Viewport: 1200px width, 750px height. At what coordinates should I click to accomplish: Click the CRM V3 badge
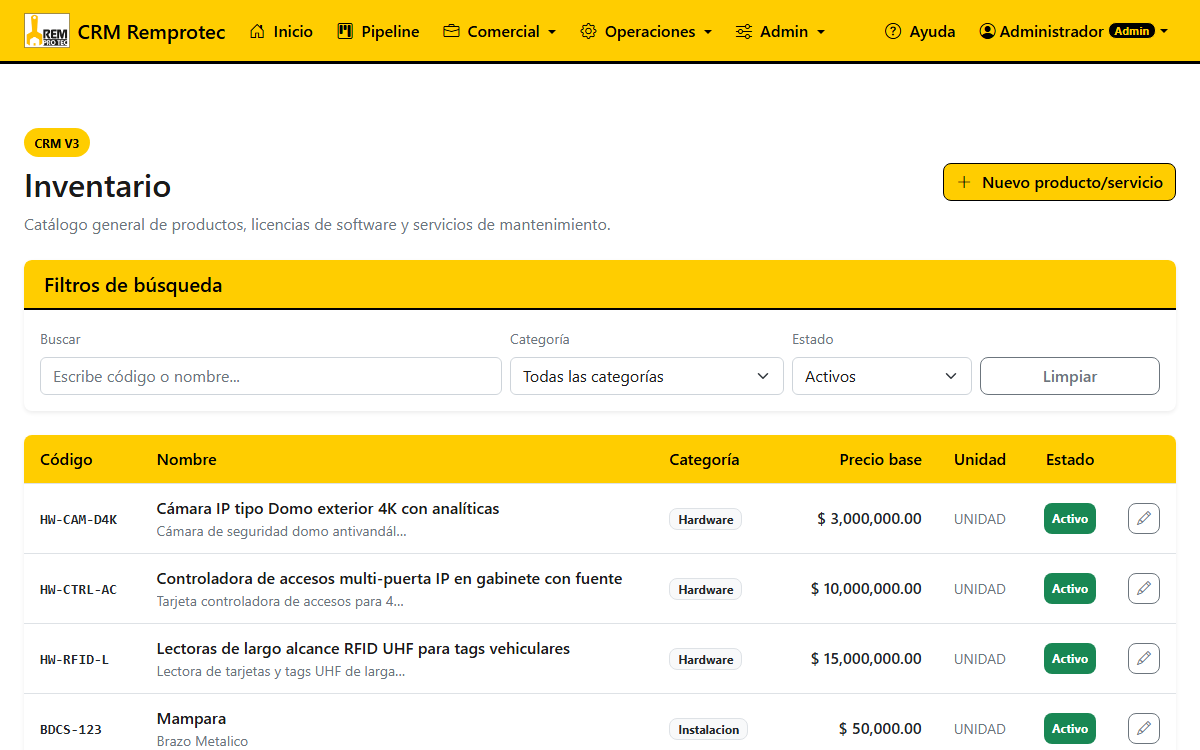[x=57, y=143]
